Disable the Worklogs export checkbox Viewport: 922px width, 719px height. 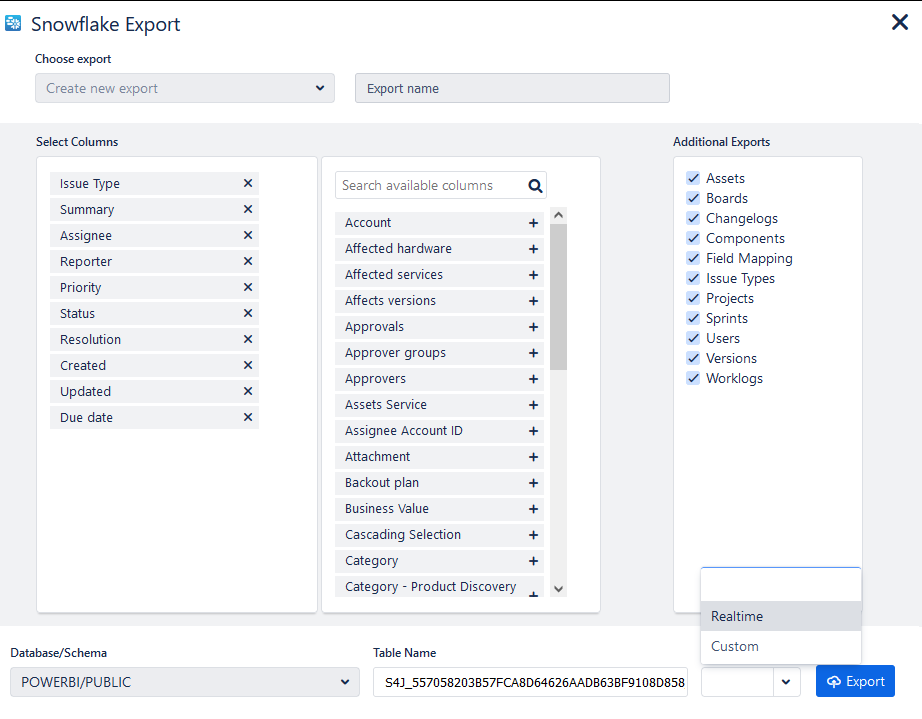692,378
